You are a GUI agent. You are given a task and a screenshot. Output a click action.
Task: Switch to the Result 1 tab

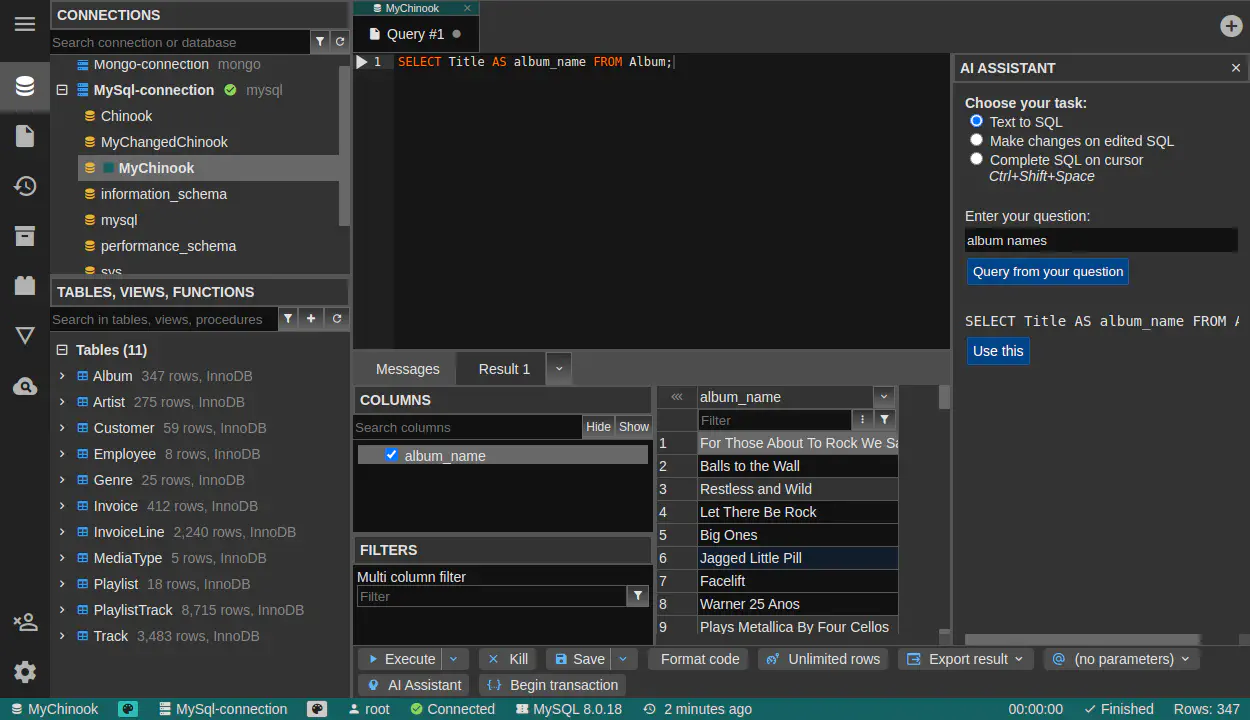504,369
